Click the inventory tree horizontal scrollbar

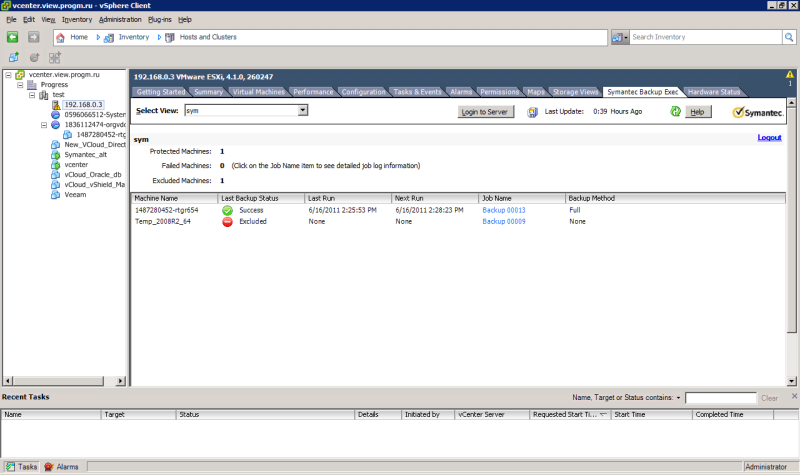click(58, 381)
